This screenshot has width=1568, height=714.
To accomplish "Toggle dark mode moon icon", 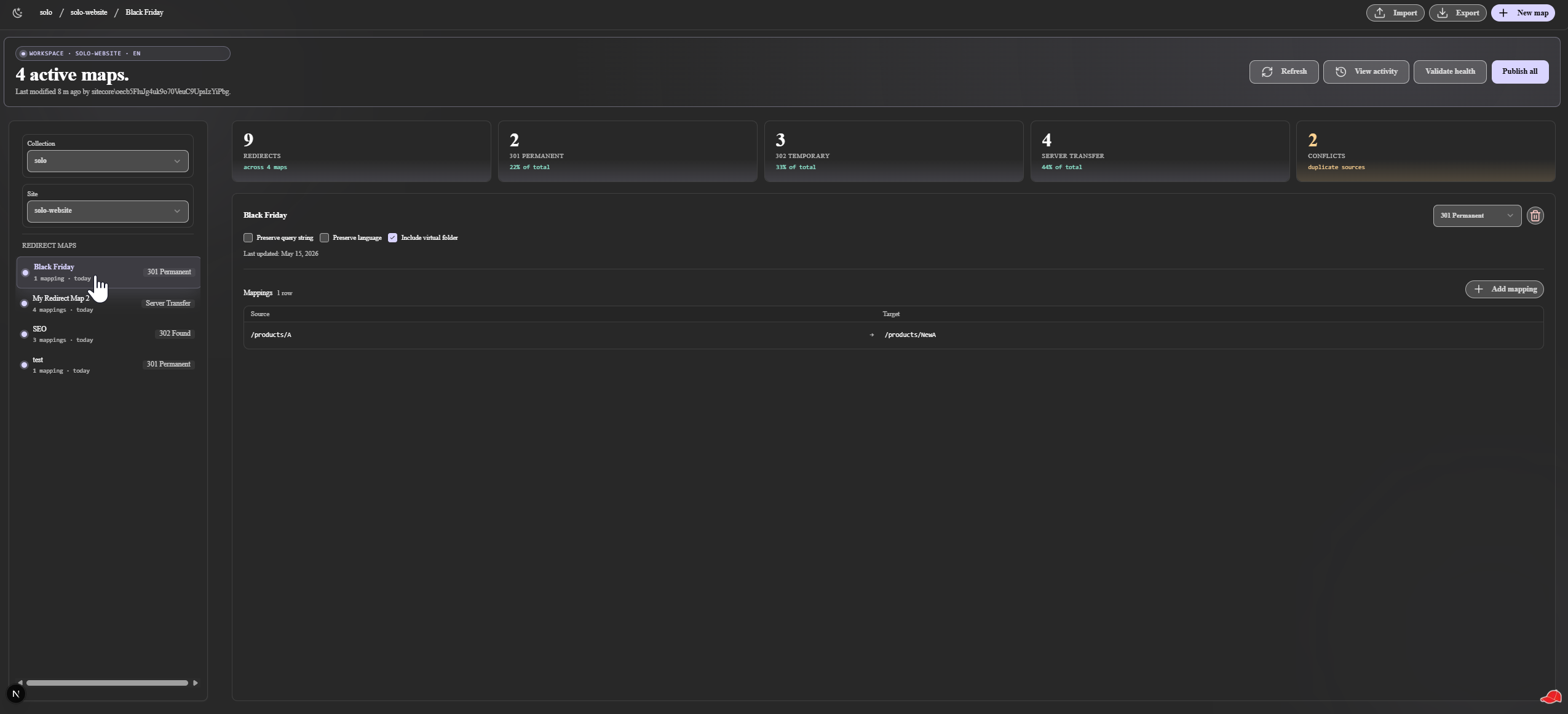I will [x=17, y=12].
